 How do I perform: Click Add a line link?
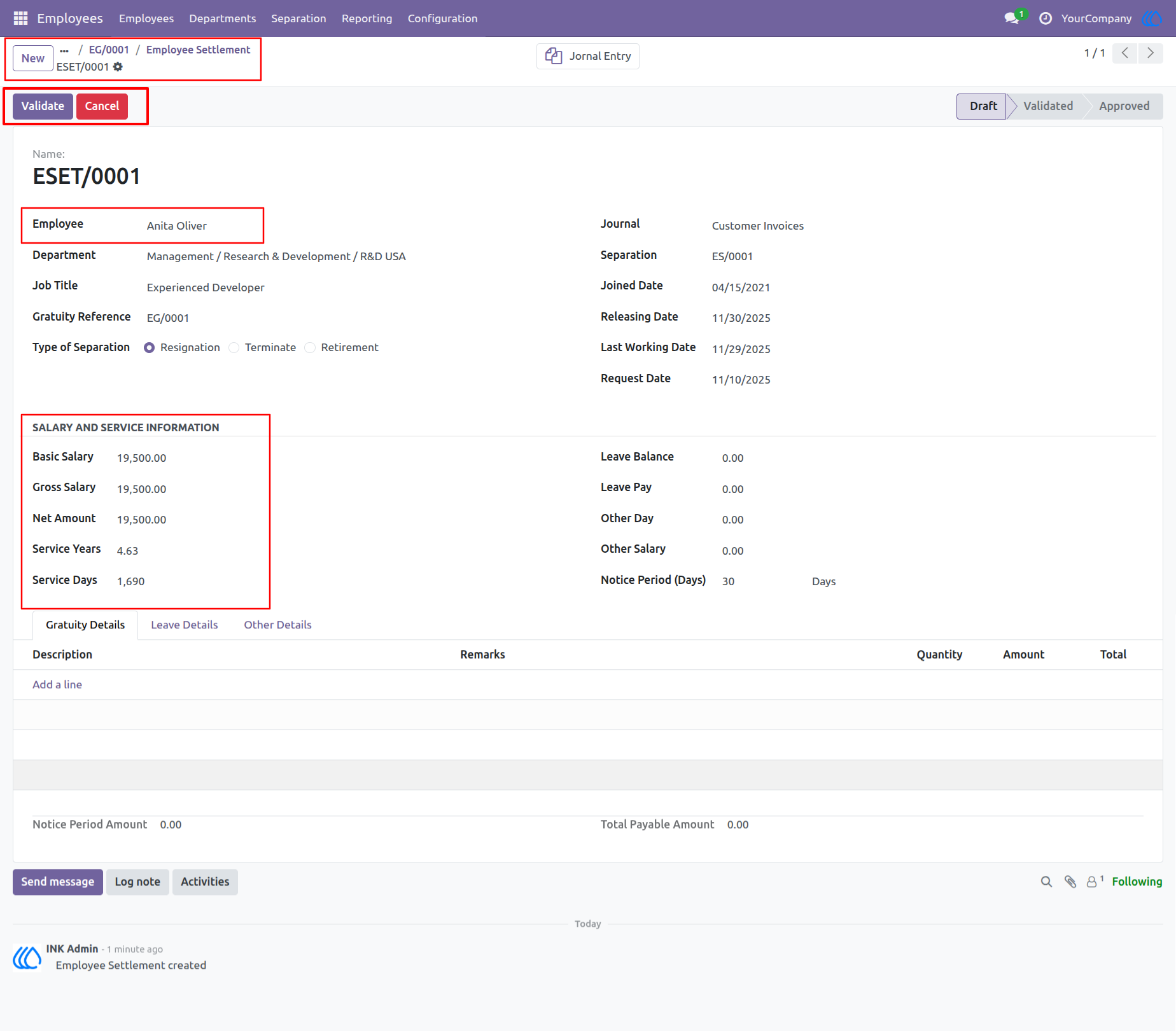pos(57,685)
